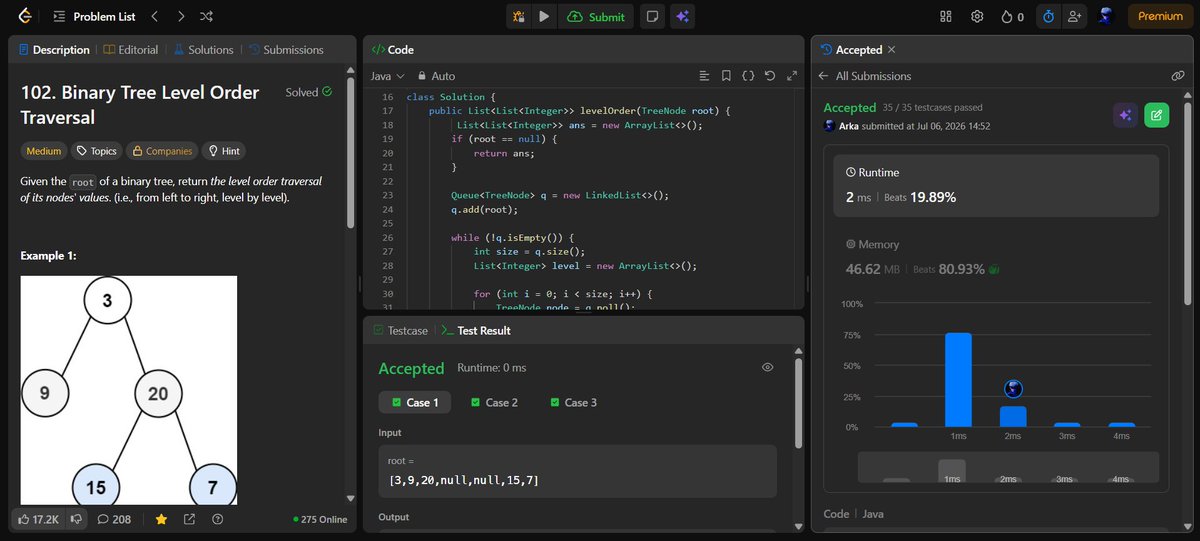This screenshot has height=541, width=1200.
Task: Click the format code lines icon
Action: (704, 76)
